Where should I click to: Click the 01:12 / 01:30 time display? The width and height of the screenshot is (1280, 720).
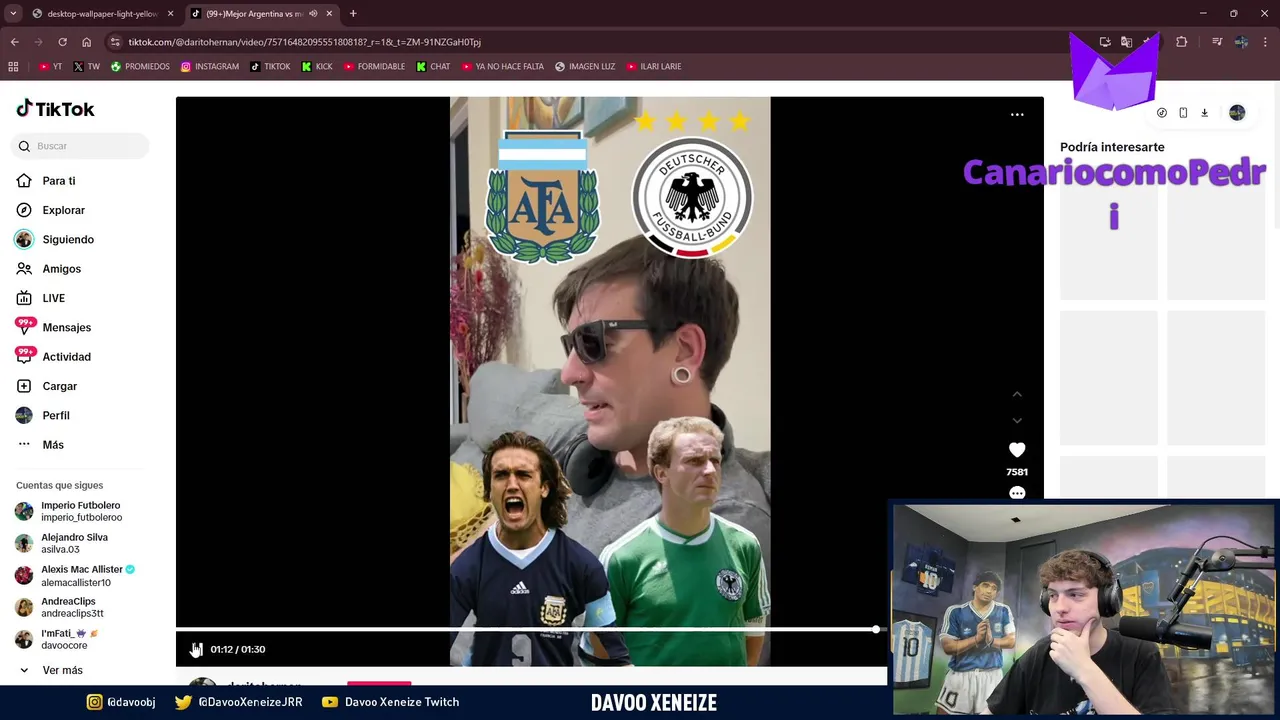coord(238,649)
